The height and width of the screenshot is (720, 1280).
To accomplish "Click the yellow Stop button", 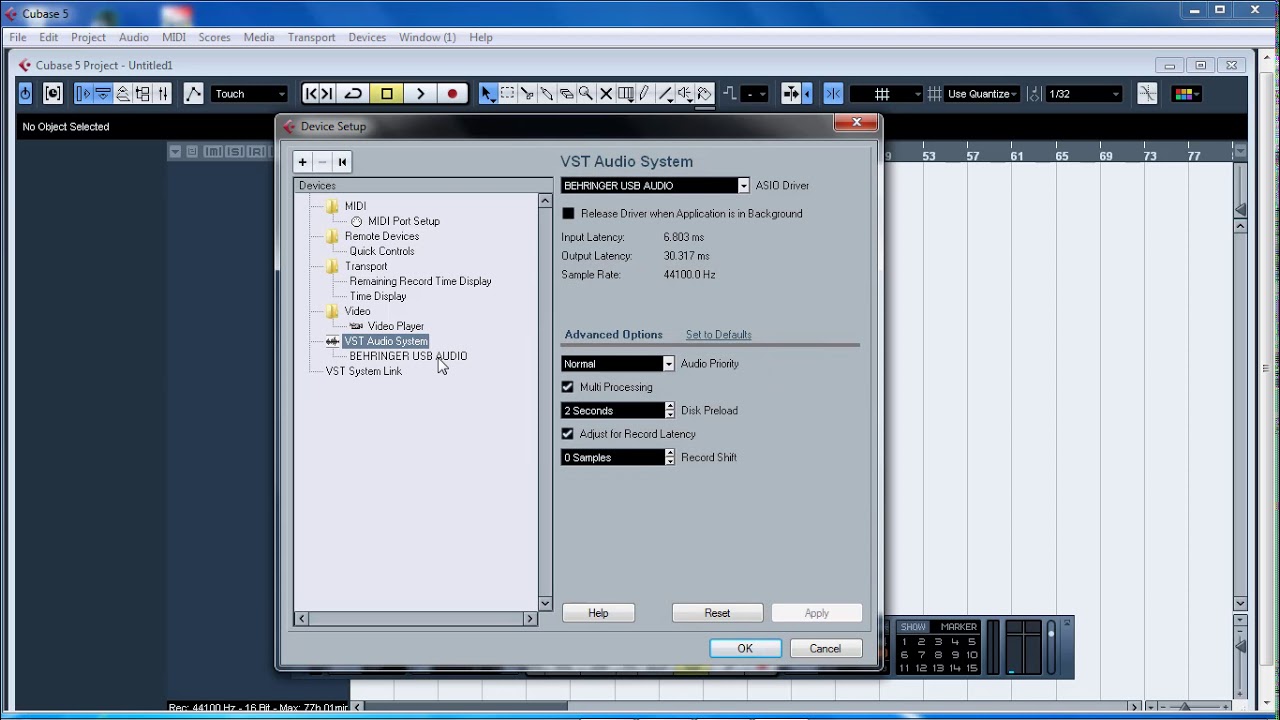I will [387, 94].
